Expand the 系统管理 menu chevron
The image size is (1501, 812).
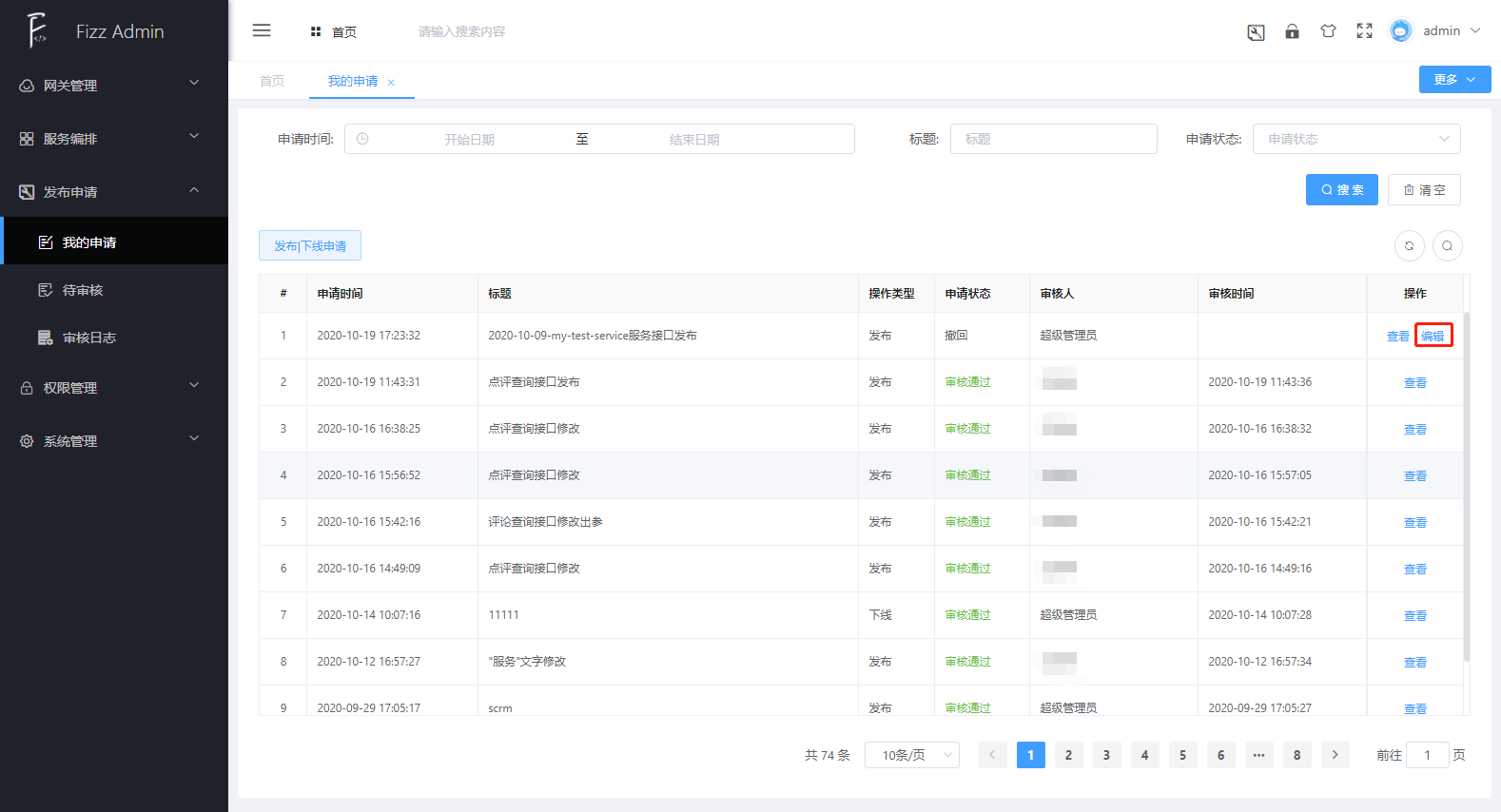tap(194, 438)
